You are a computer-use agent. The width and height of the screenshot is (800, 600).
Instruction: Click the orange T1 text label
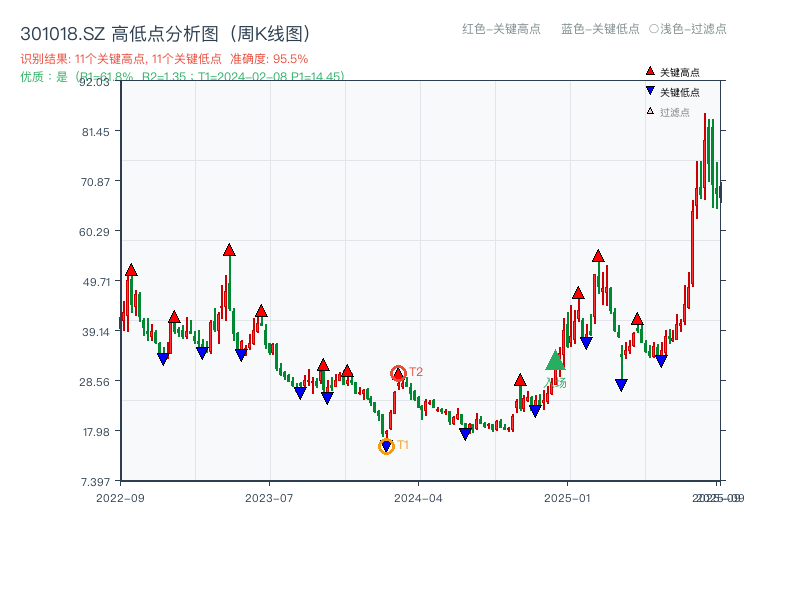coord(403,445)
